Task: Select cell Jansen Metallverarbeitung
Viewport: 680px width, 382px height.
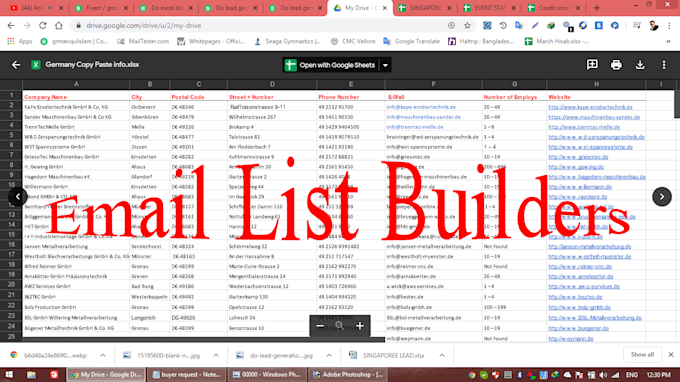Action: pyautogui.click(x=76, y=246)
